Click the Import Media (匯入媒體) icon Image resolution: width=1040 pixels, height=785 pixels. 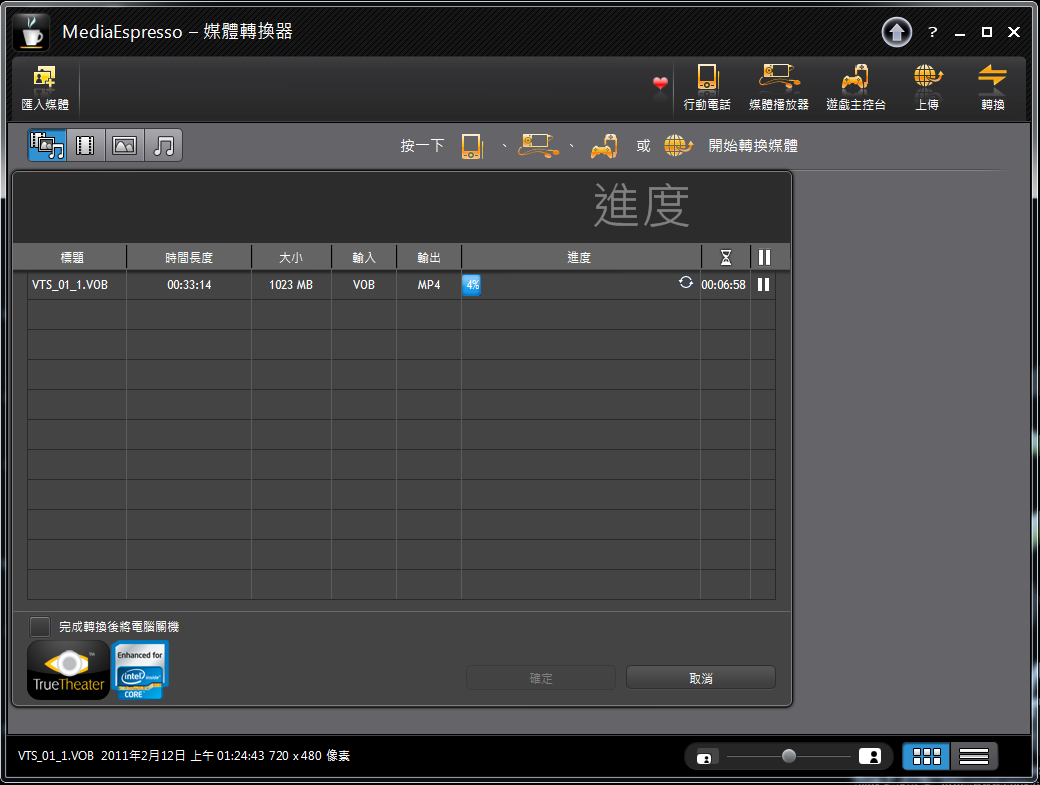click(44, 88)
